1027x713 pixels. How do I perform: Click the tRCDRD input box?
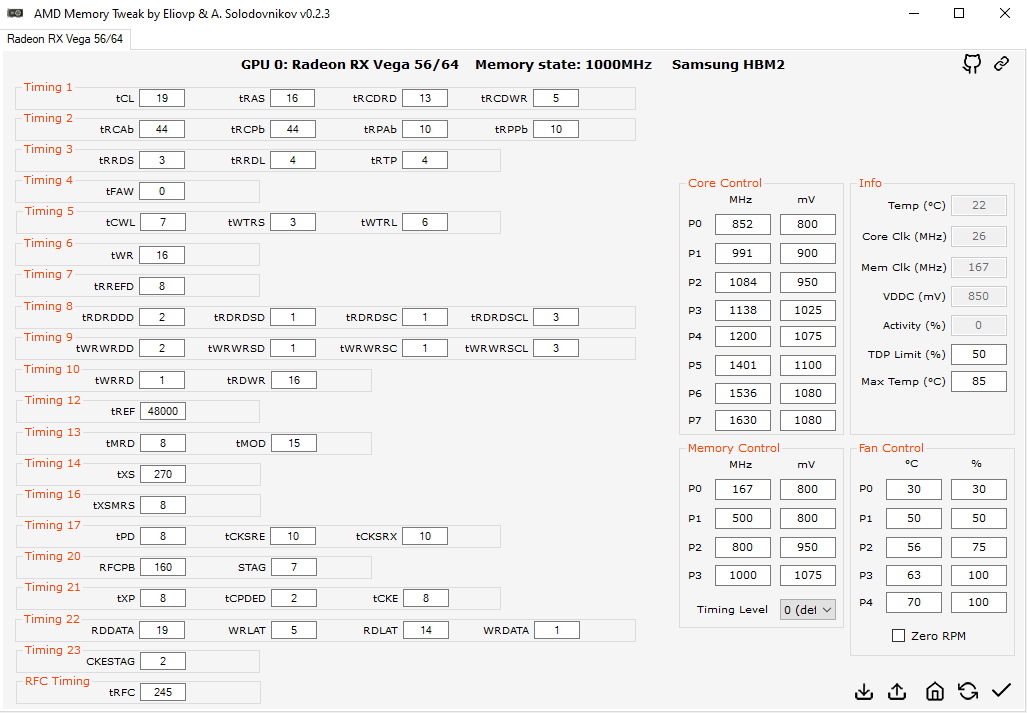tap(425, 98)
